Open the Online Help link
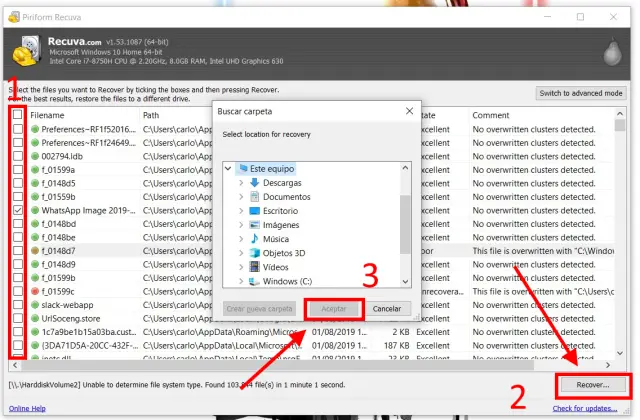 [x=23, y=408]
